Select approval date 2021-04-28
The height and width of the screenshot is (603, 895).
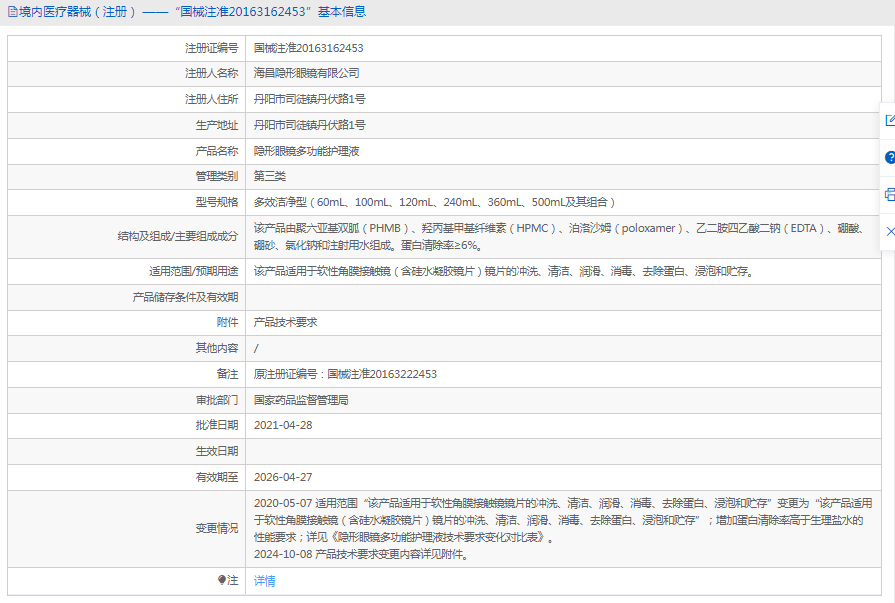tap(283, 425)
